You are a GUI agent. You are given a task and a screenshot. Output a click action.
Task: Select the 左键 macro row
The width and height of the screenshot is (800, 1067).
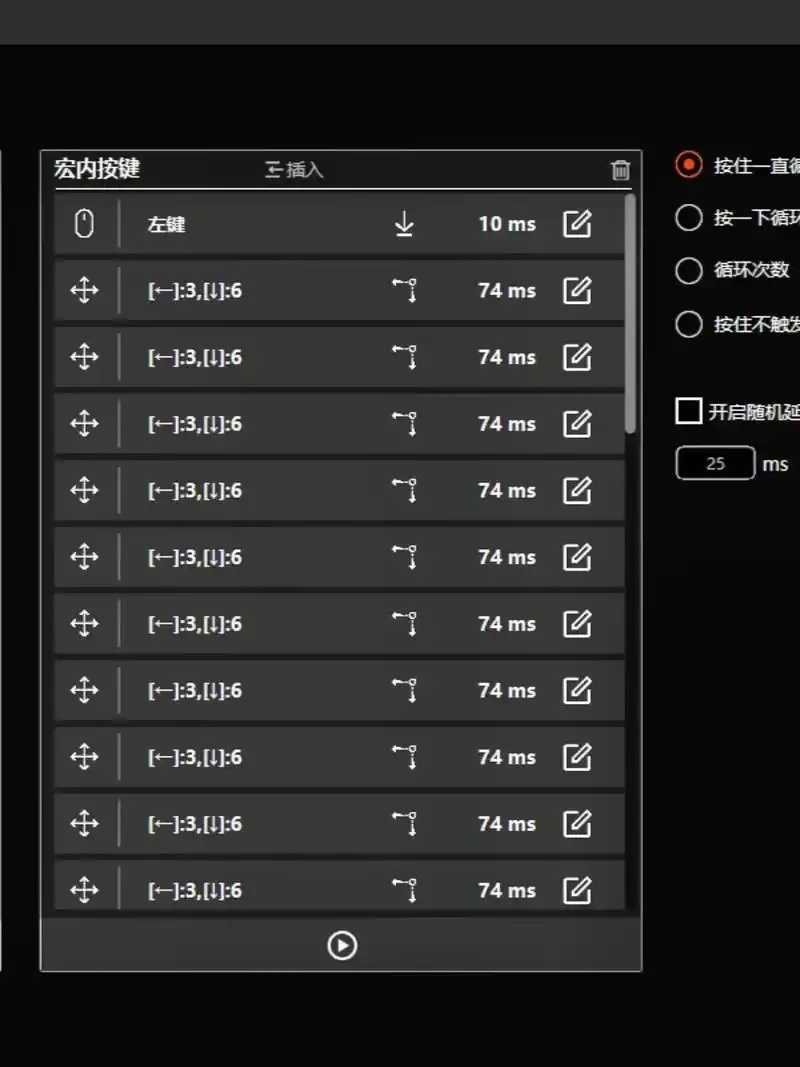tap(339, 224)
